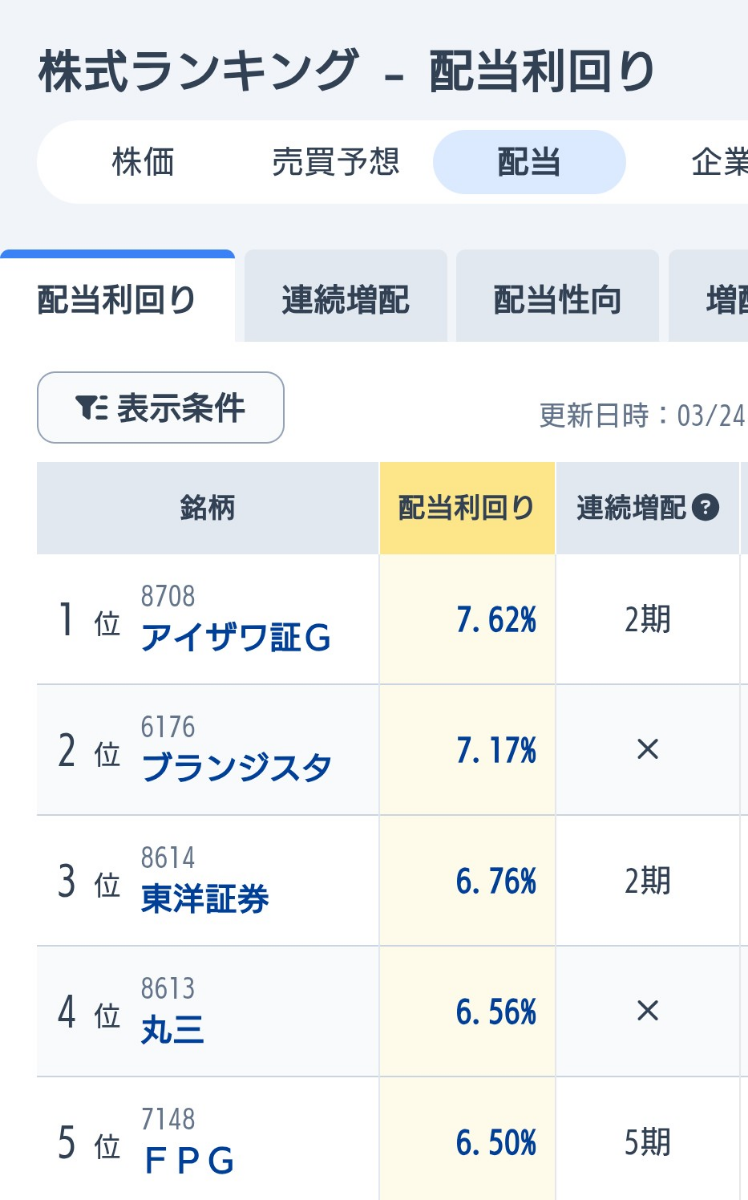748x1200 pixels.
Task: Open the FPG stock link
Action: coord(189,1161)
